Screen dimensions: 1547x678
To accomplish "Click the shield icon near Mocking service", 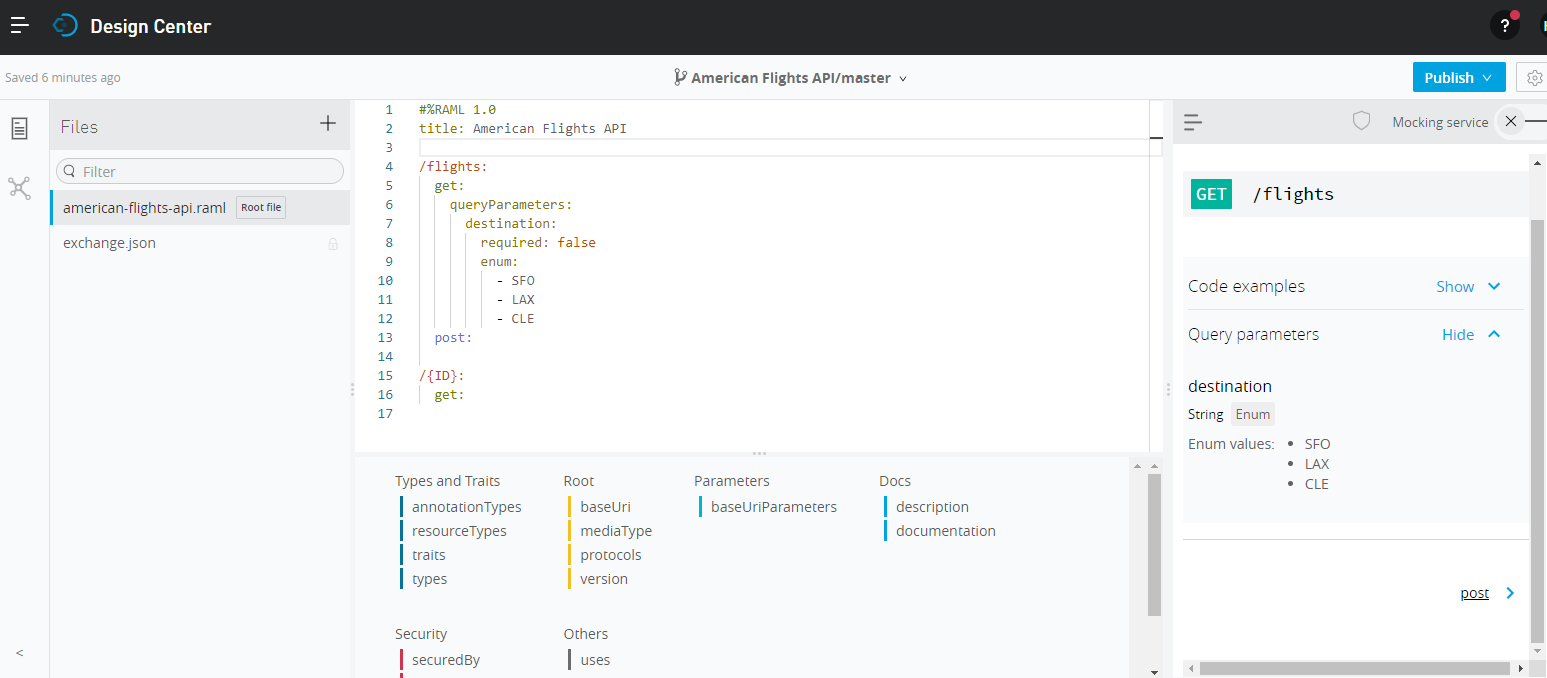I will pos(1361,121).
